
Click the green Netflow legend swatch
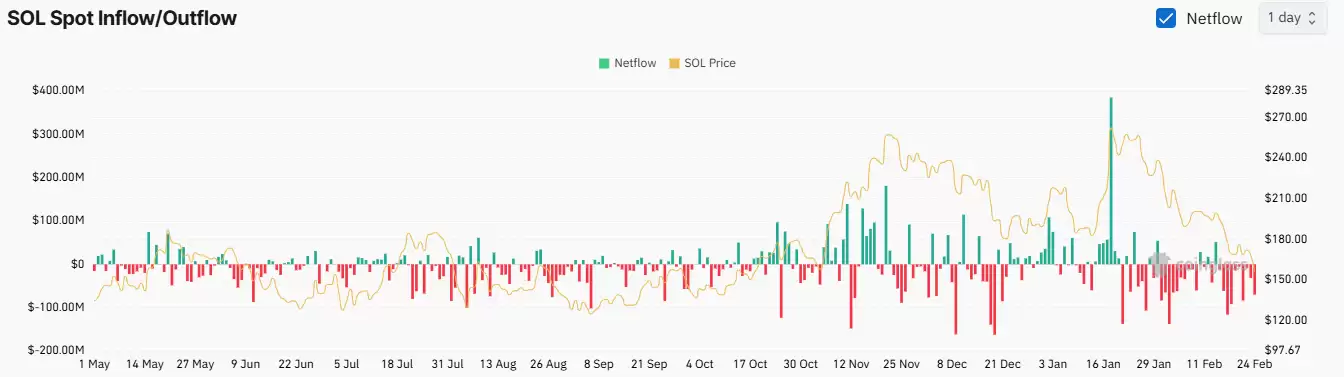603,63
